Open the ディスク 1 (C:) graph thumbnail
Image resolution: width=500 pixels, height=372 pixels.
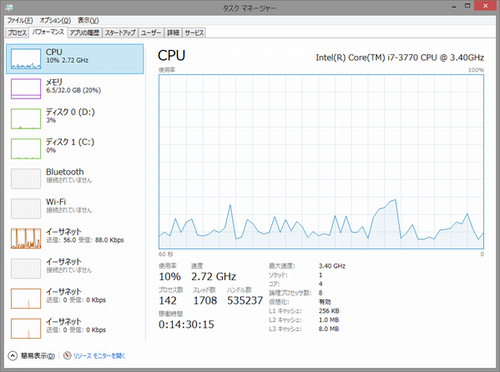pos(26,149)
